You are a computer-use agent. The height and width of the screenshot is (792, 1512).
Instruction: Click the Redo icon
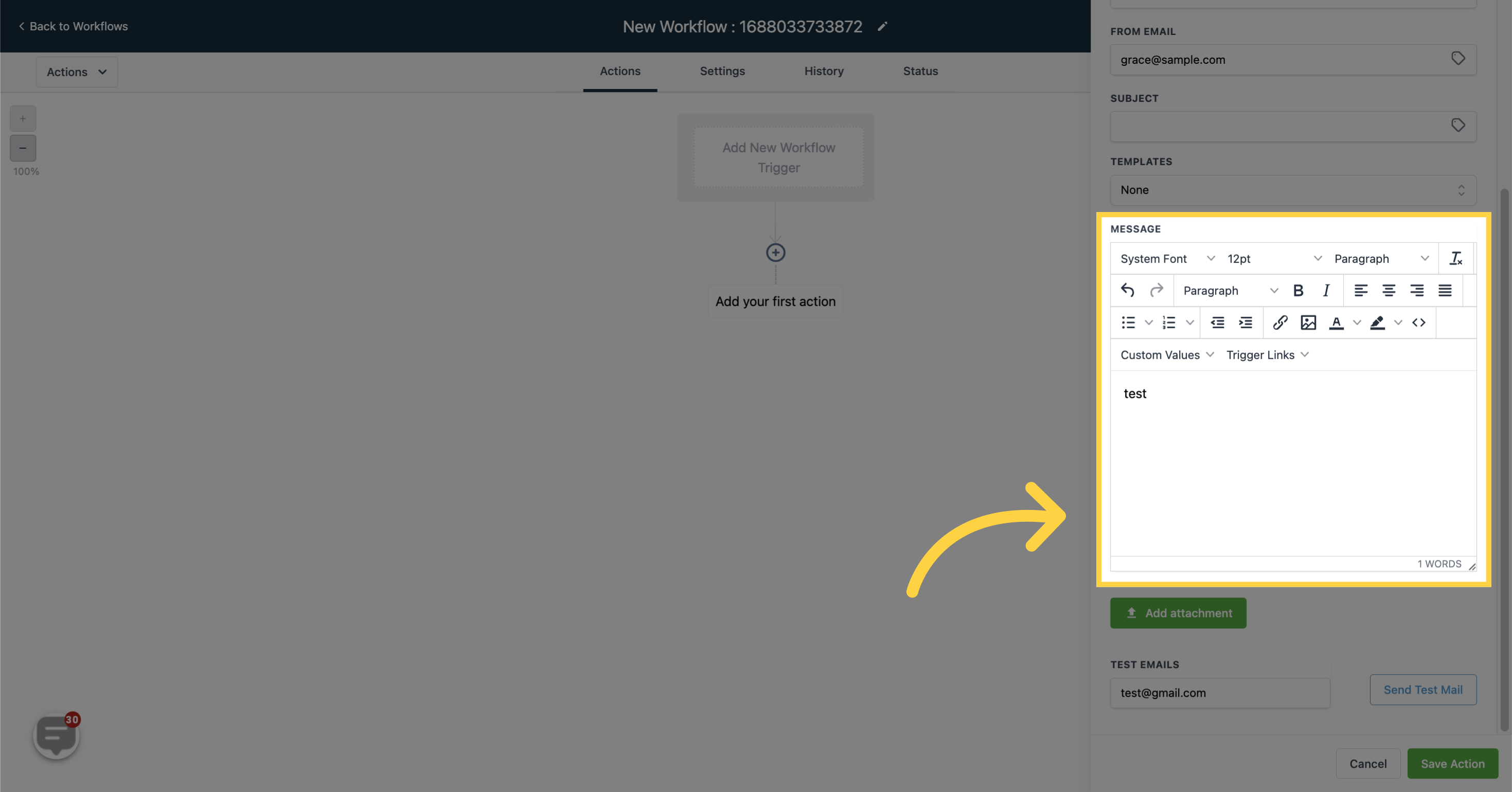click(1156, 290)
